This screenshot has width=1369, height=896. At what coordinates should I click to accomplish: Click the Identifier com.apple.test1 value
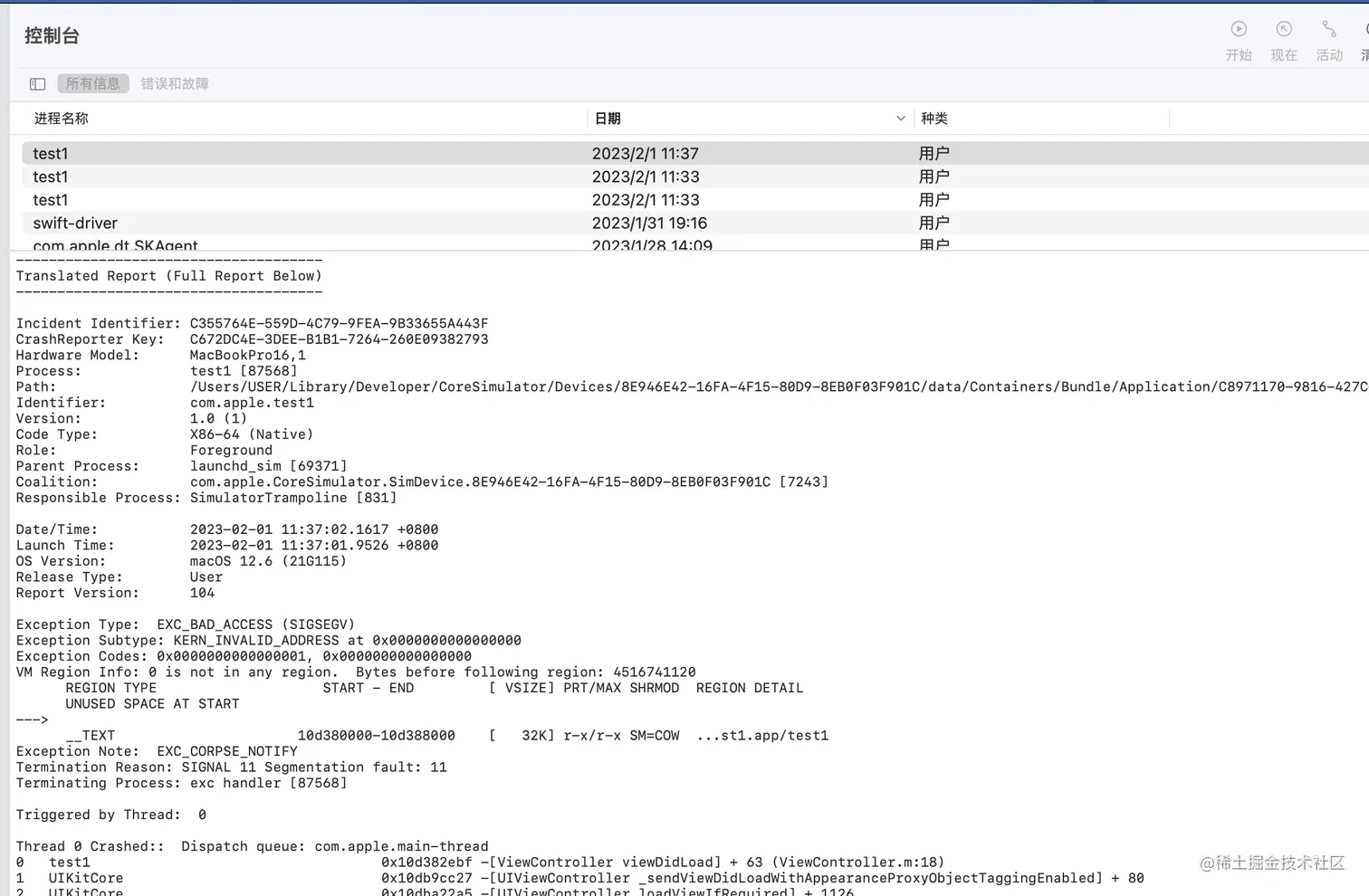tap(252, 403)
